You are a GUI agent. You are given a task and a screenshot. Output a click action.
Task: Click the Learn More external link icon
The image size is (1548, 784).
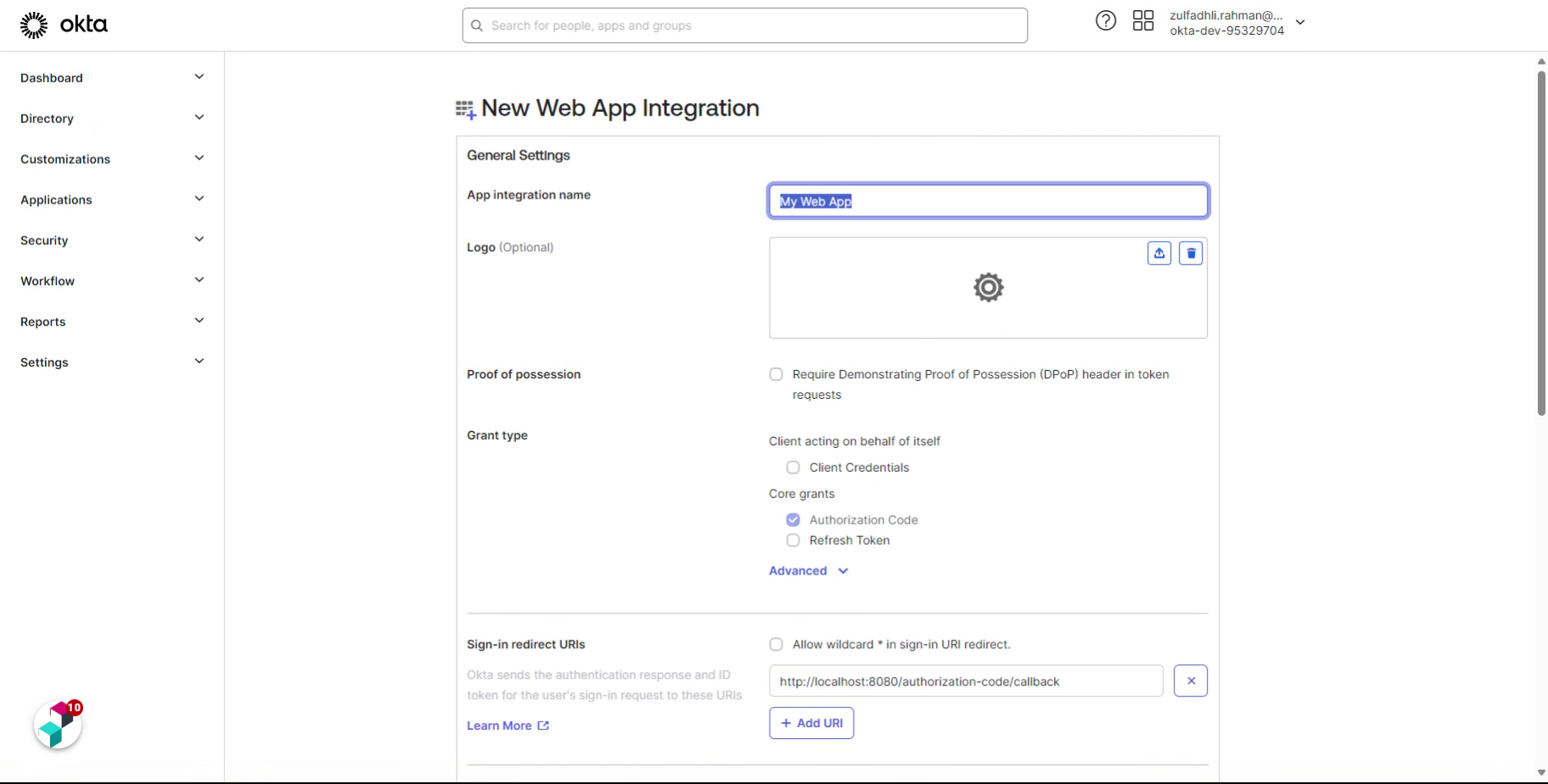(543, 725)
